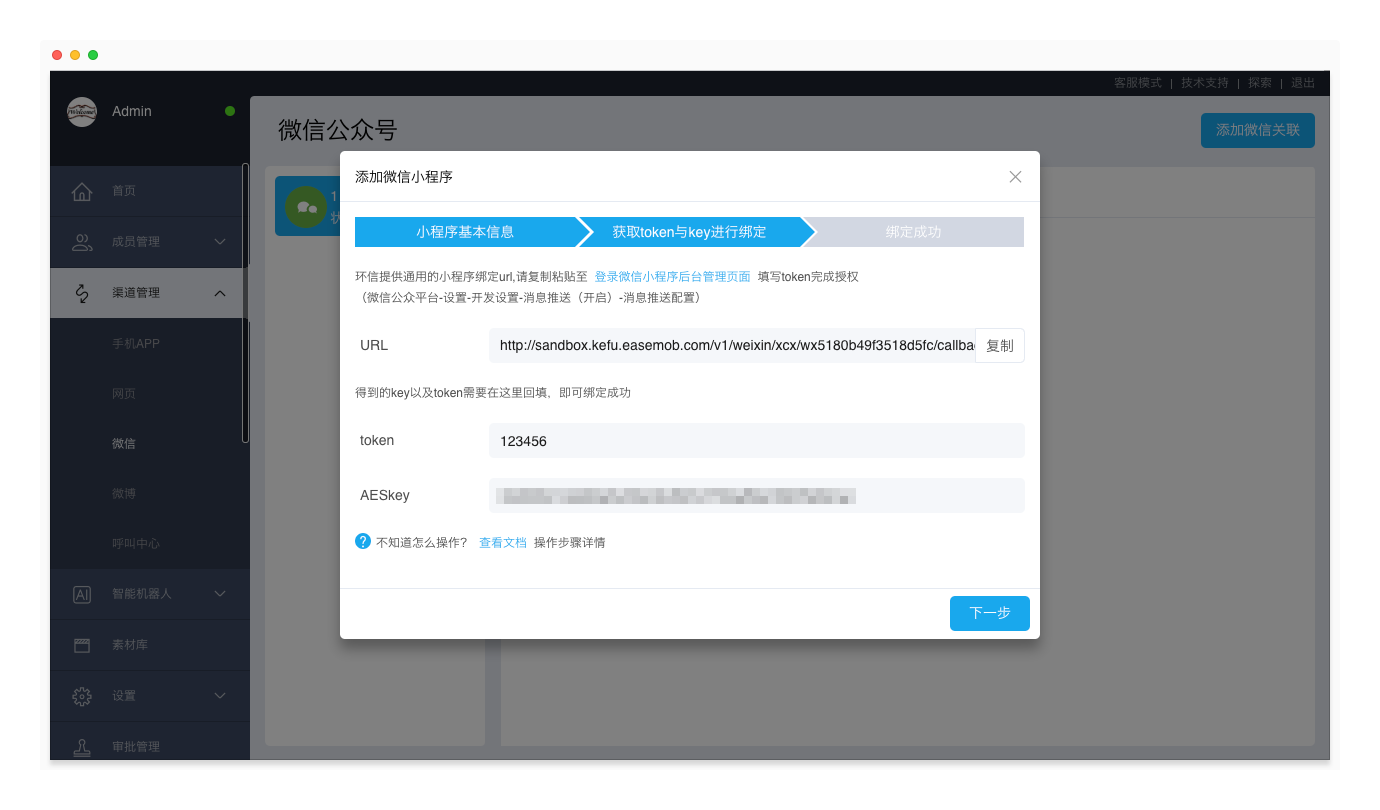1380x810 pixels.
Task: Click the WeChat account avatar card
Action: (x=307, y=207)
